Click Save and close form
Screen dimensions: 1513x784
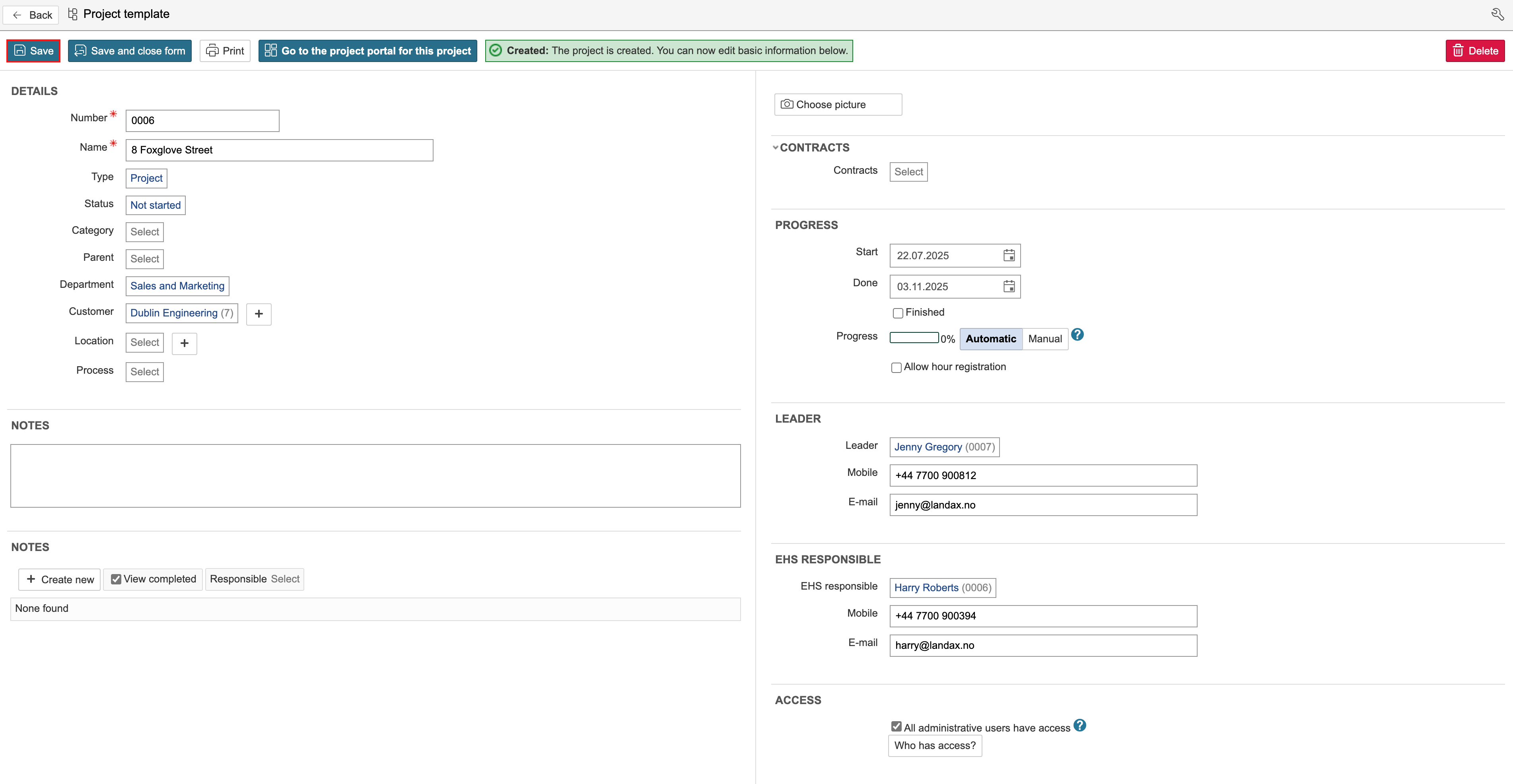coord(130,51)
